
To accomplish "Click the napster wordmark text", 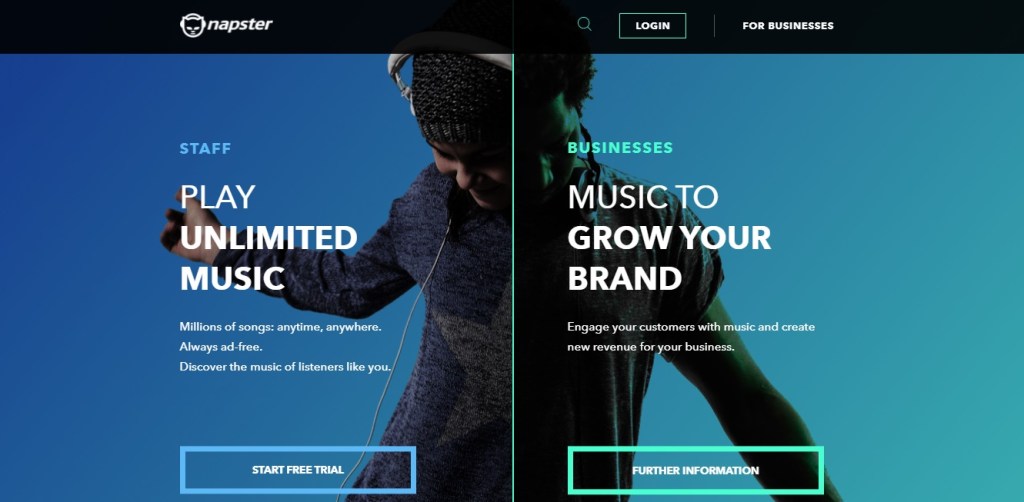I will [x=240, y=25].
